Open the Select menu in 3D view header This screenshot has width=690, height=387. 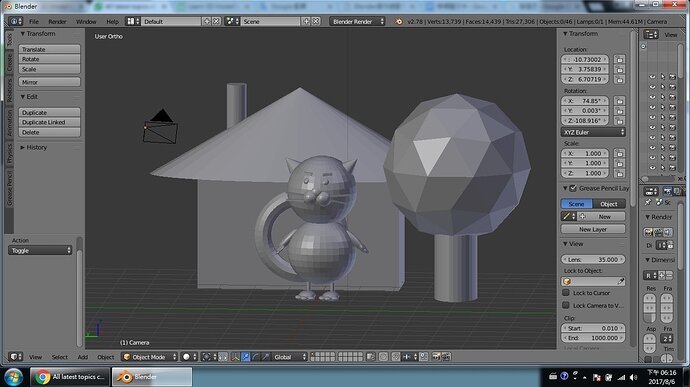click(59, 357)
